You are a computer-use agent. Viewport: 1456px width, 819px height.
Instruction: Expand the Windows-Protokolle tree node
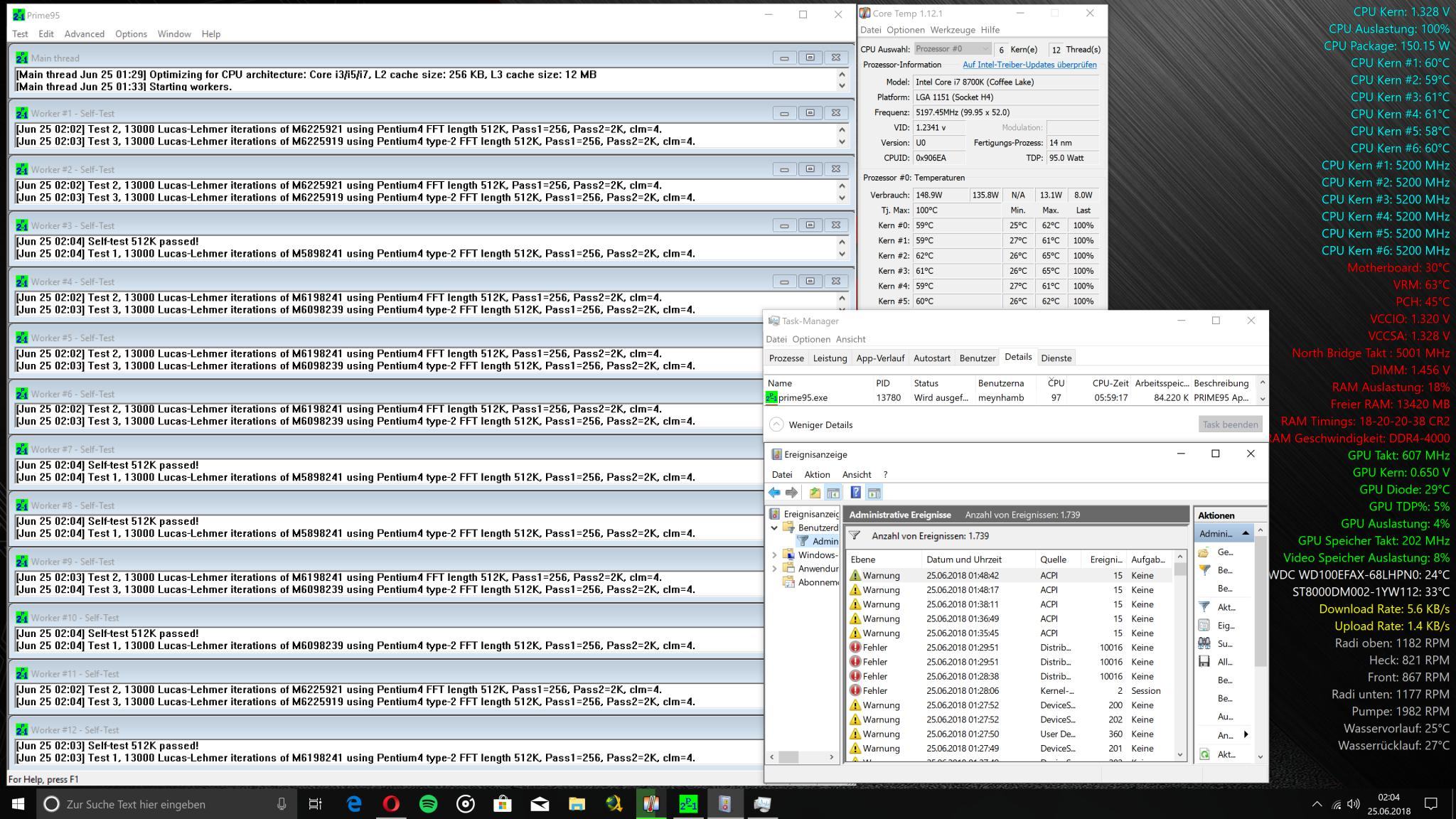tap(774, 555)
